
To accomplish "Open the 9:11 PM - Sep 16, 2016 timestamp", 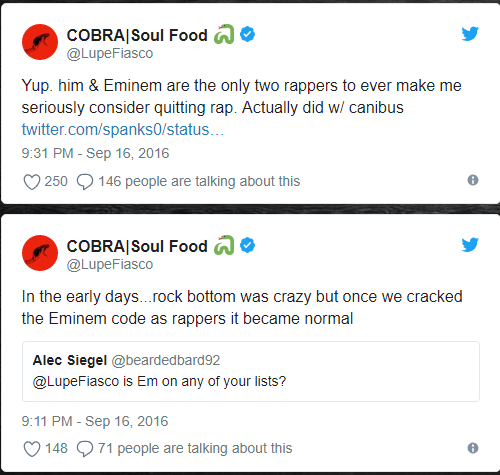I will tap(95, 421).
